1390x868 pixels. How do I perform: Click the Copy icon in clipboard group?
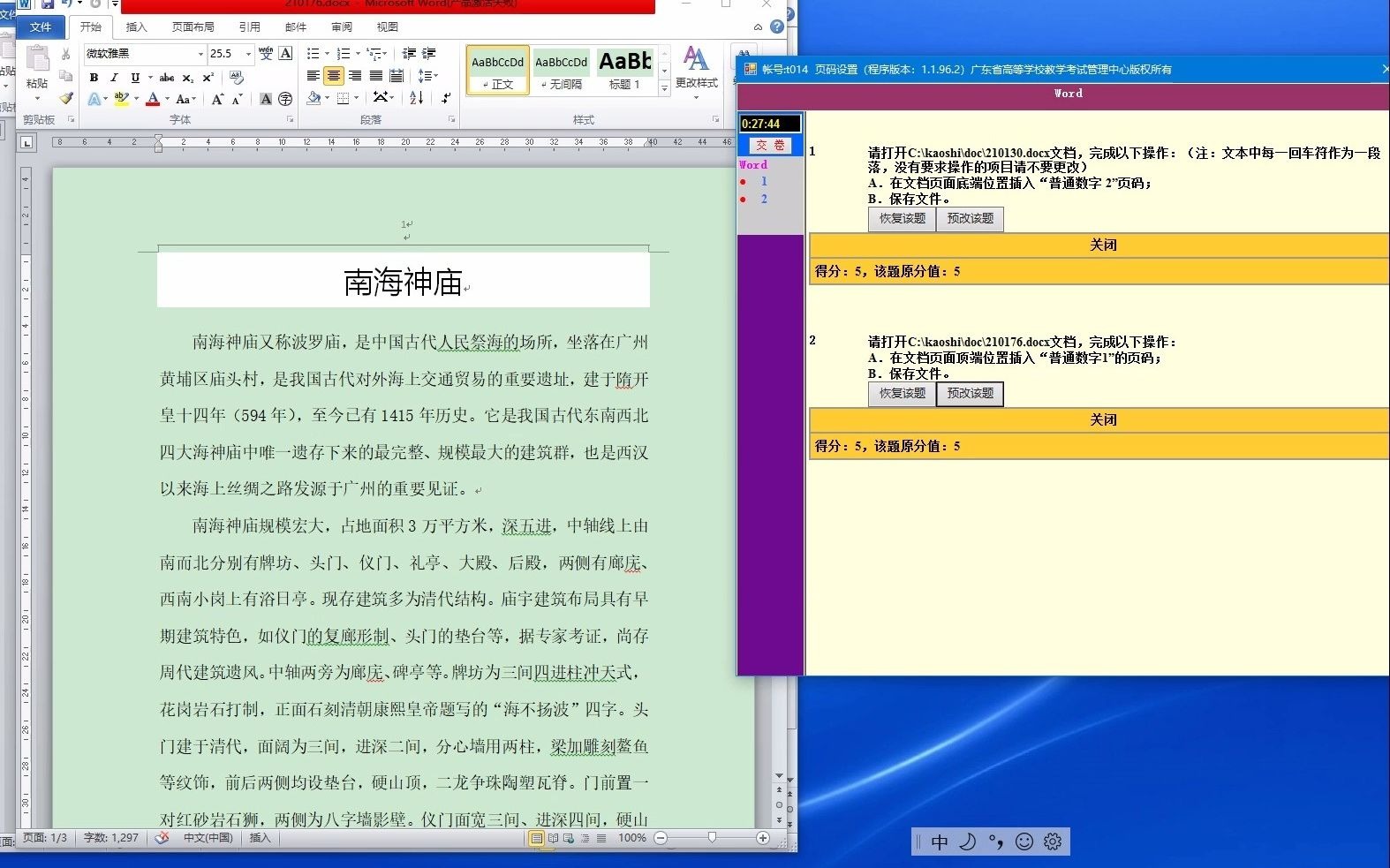pos(66,77)
